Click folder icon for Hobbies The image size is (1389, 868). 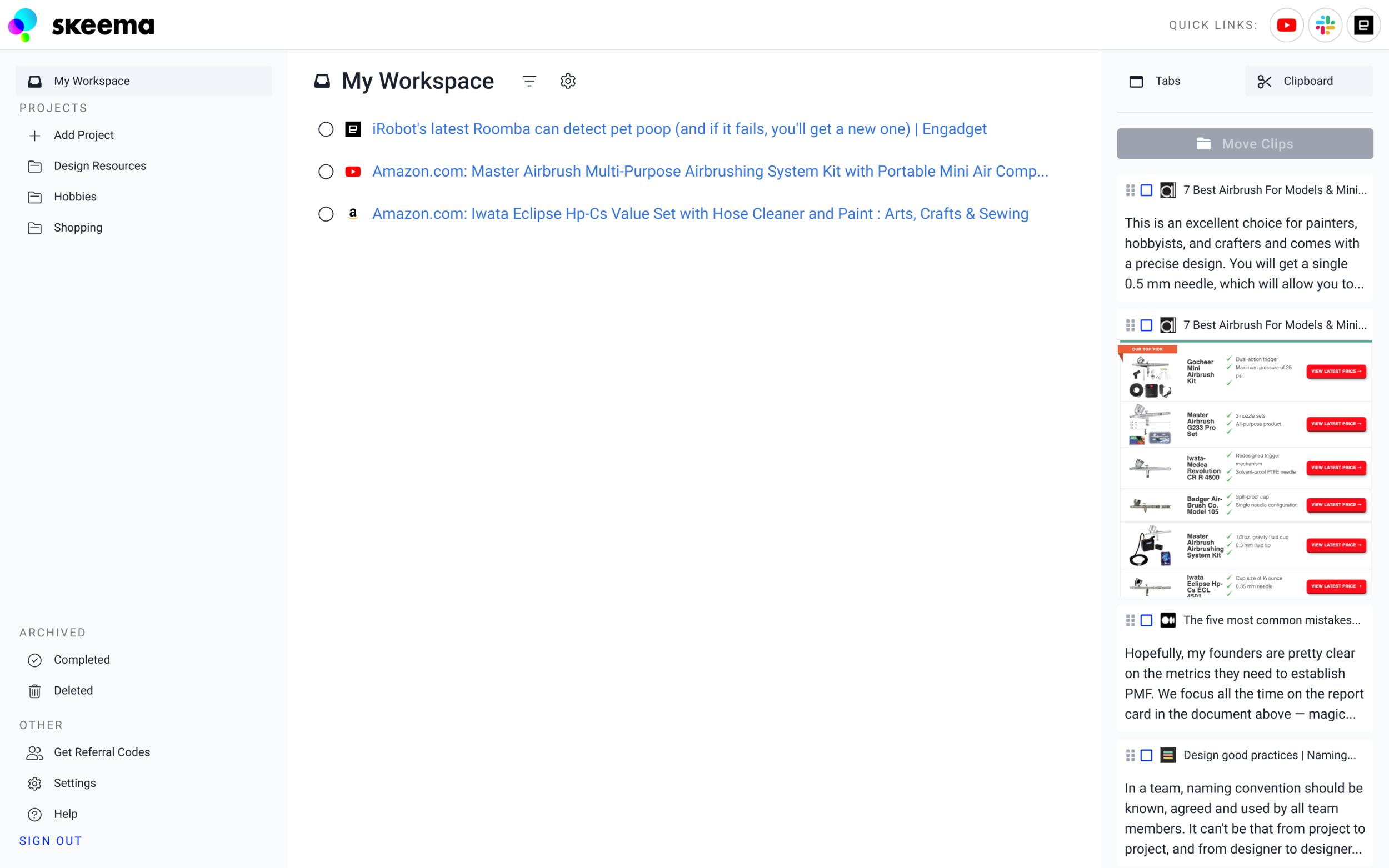click(x=34, y=197)
